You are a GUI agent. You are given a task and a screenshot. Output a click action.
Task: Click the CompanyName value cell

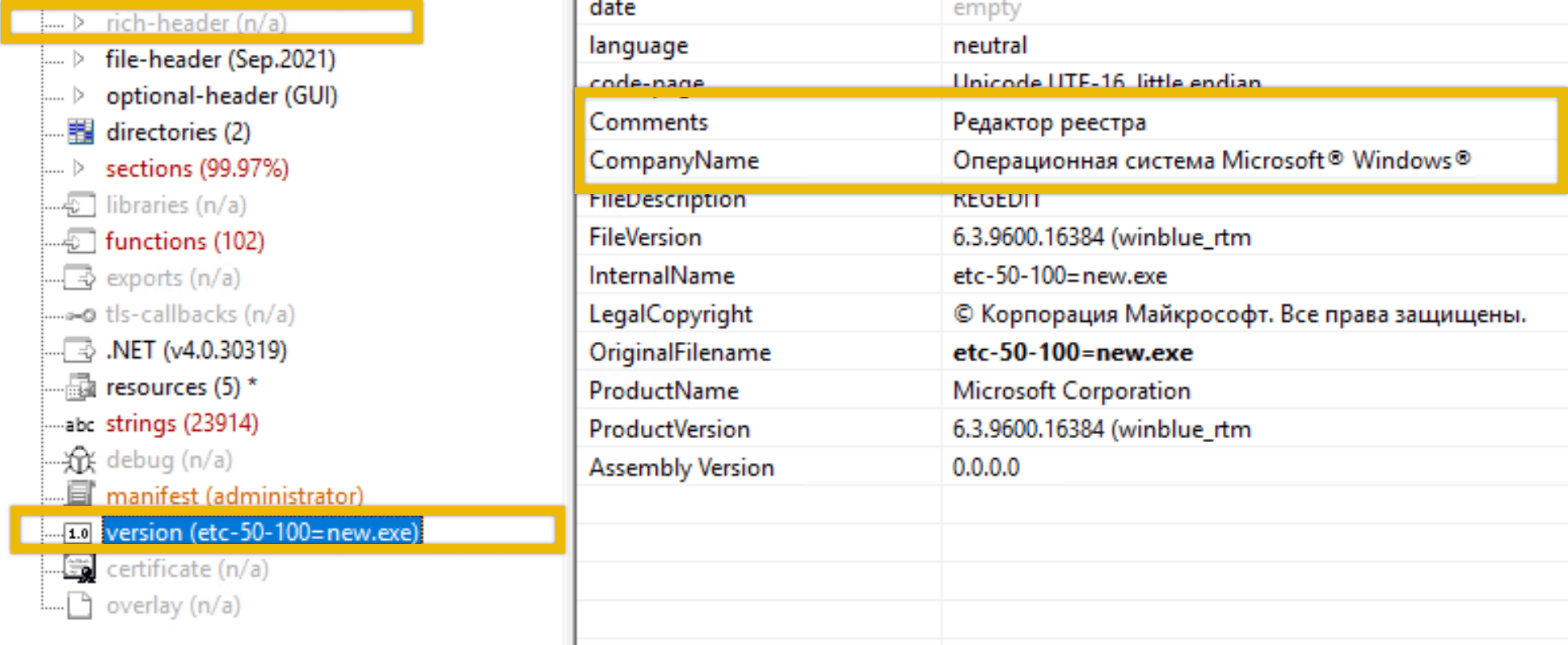point(1211,161)
